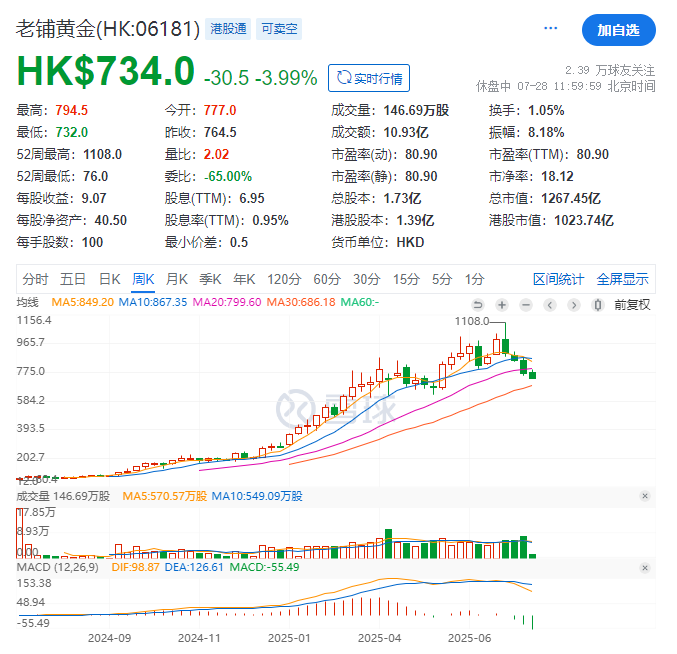Click the 成交额 10.93亿 value
Image resolution: width=677 pixels, height=654 pixels.
[x=406, y=133]
